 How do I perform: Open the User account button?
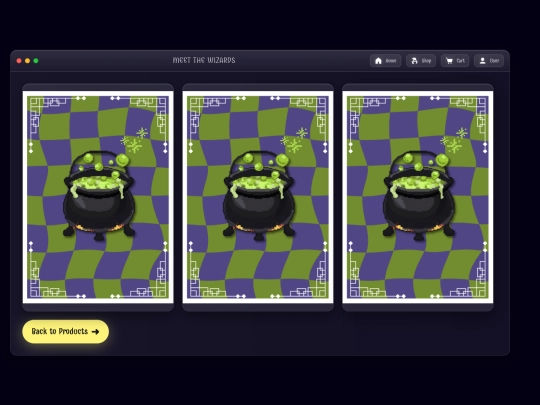point(489,61)
